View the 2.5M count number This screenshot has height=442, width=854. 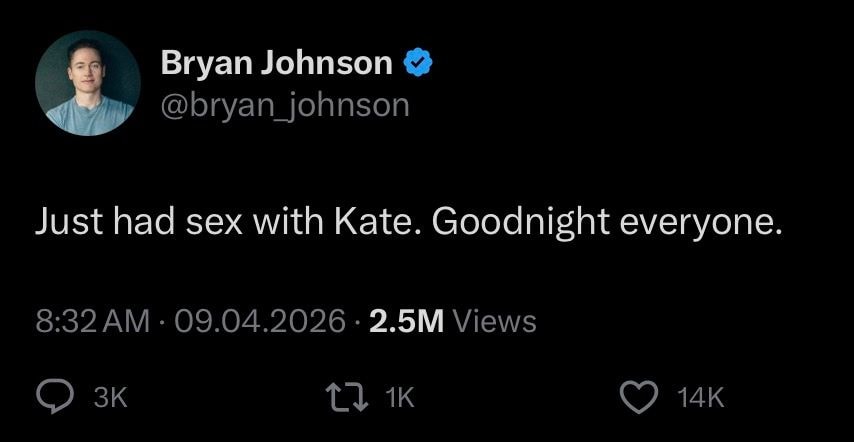[406, 321]
